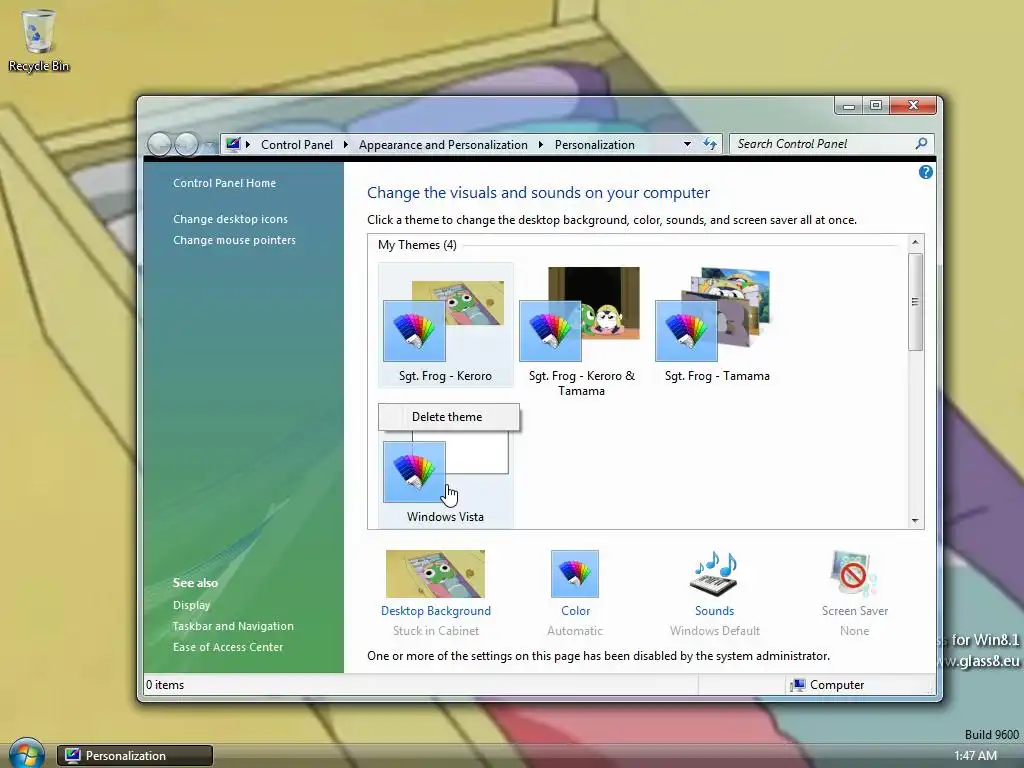Click the 1:47 AM taskbar clock
The width and height of the screenshot is (1024, 768).
[975, 756]
